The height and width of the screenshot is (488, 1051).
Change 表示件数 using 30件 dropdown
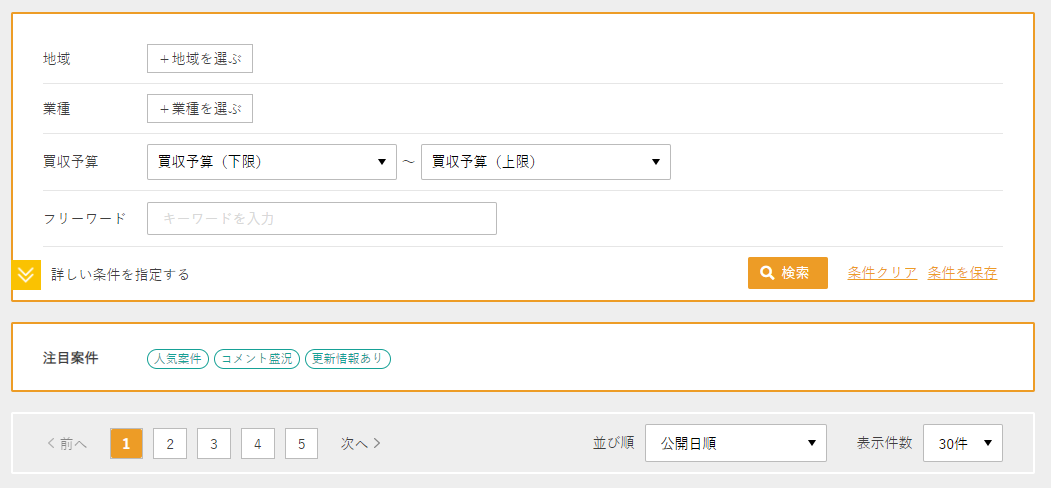coord(962,443)
